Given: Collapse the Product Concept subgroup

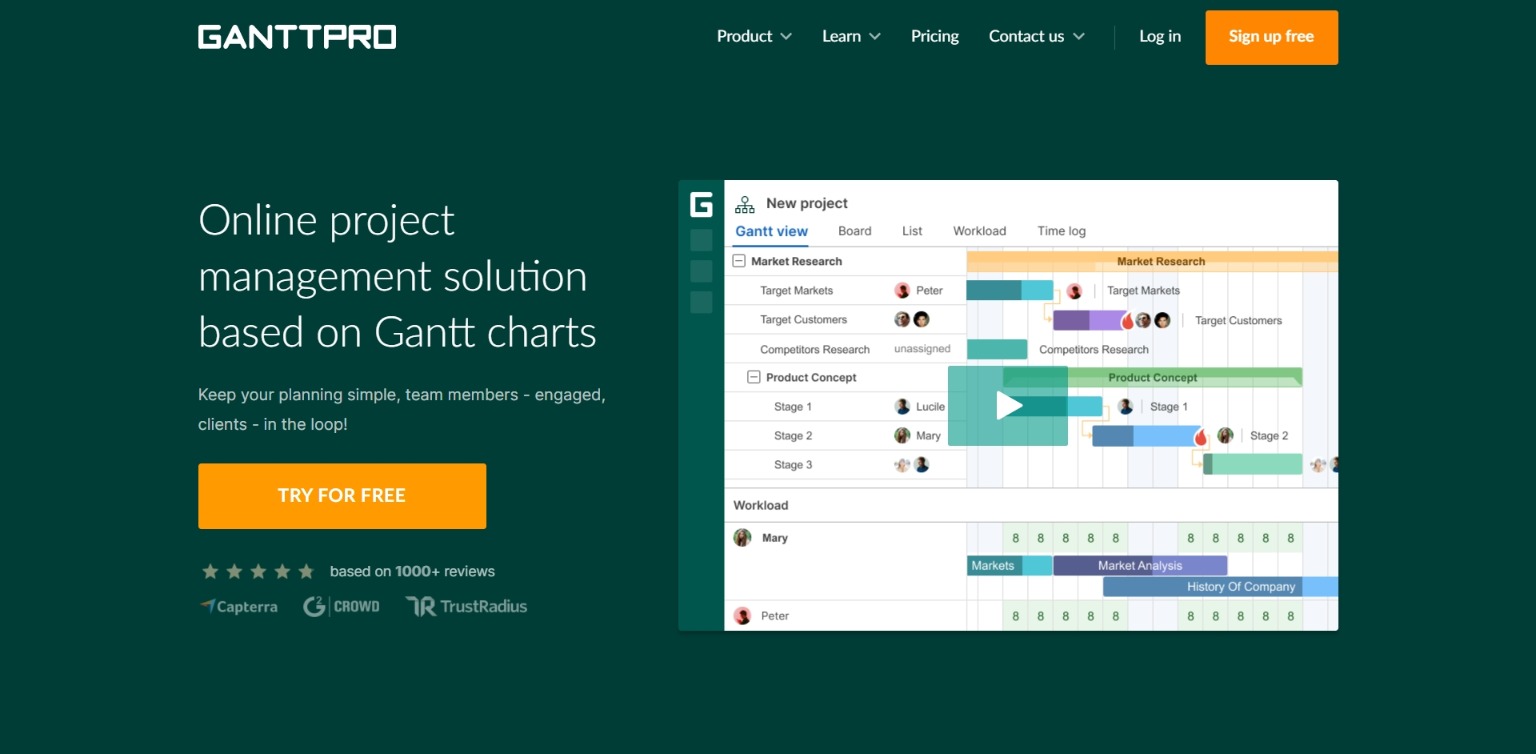Looking at the screenshot, I should (754, 378).
